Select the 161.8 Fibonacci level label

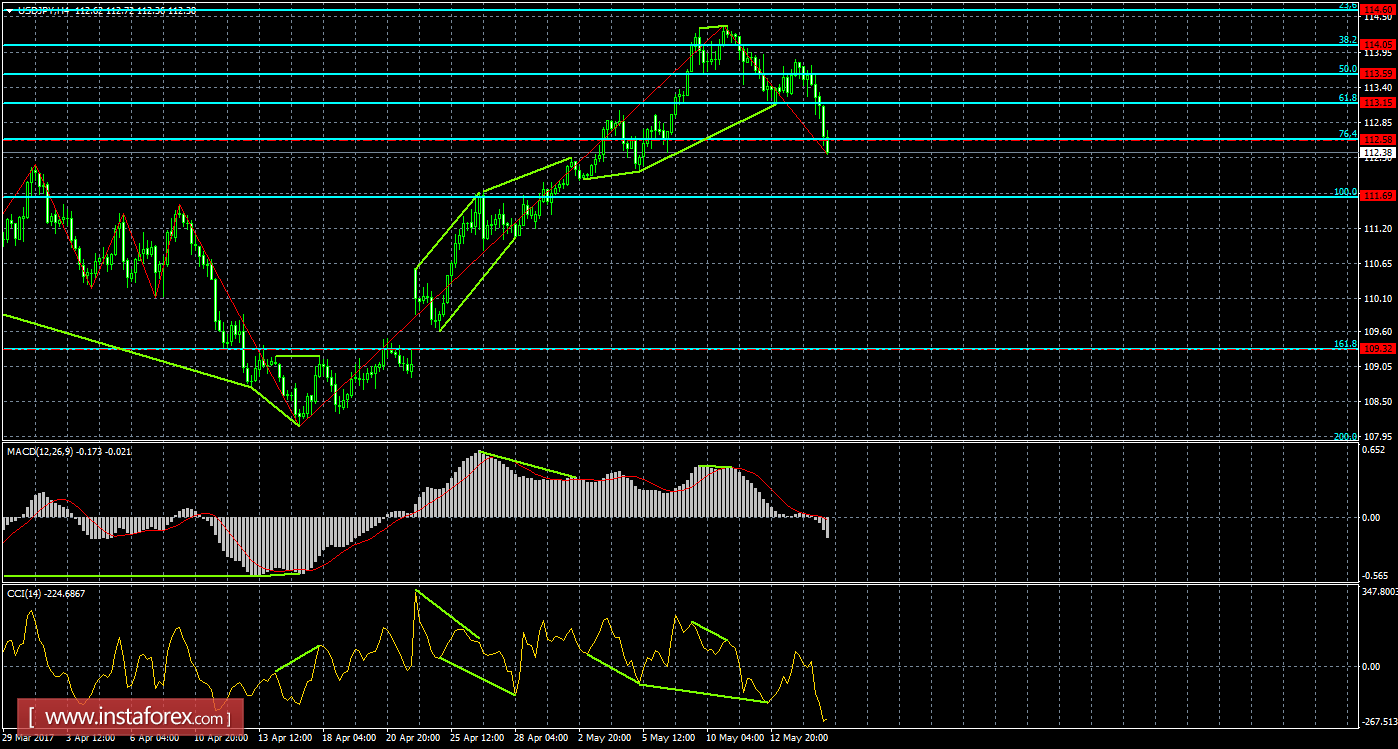1345,344
